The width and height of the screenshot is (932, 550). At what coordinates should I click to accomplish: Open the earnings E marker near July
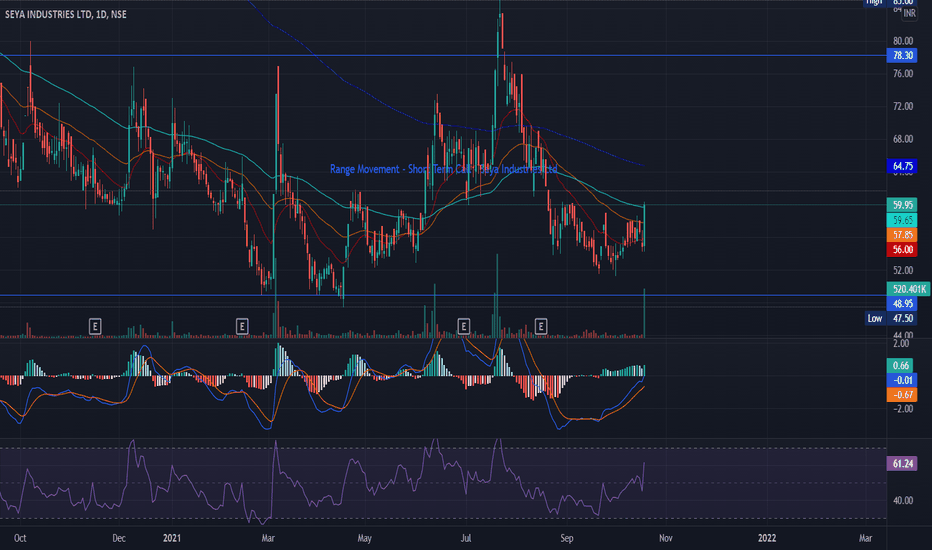[x=464, y=326]
